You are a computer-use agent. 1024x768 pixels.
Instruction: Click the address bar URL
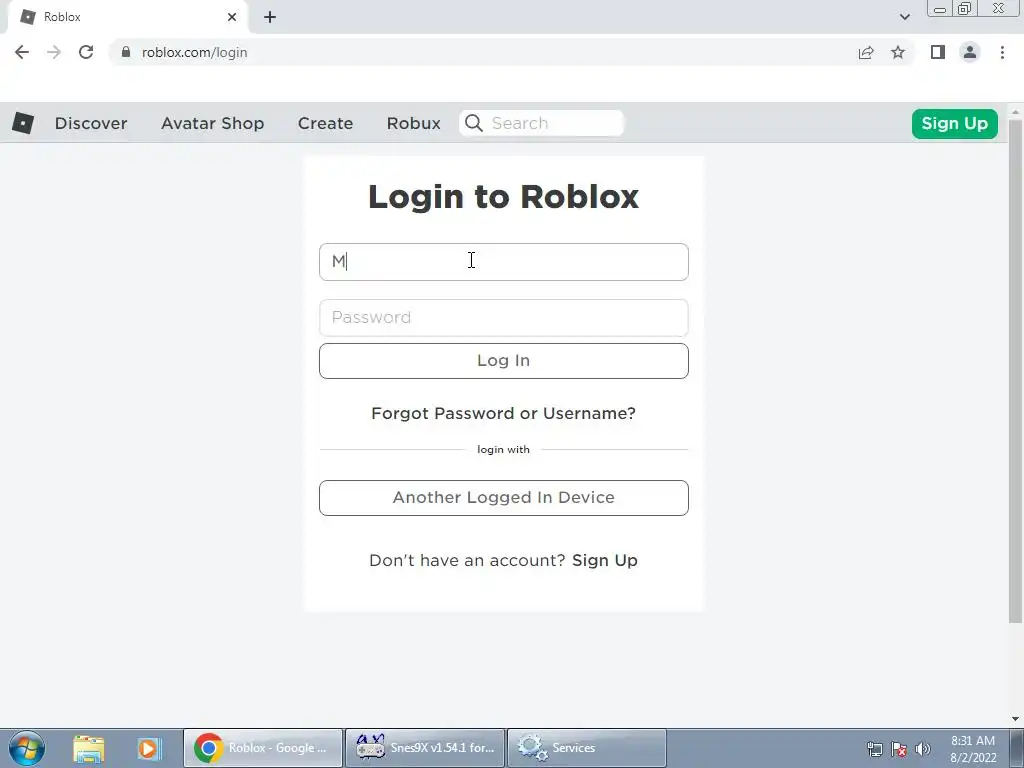click(x=195, y=52)
